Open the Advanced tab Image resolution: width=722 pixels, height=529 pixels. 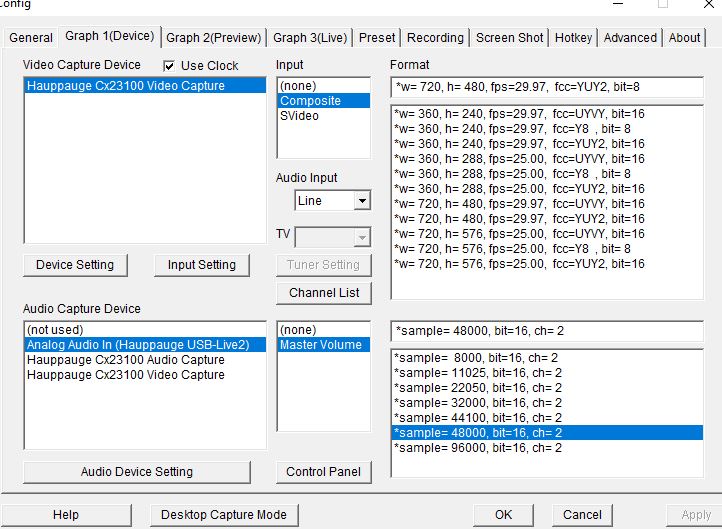click(630, 37)
